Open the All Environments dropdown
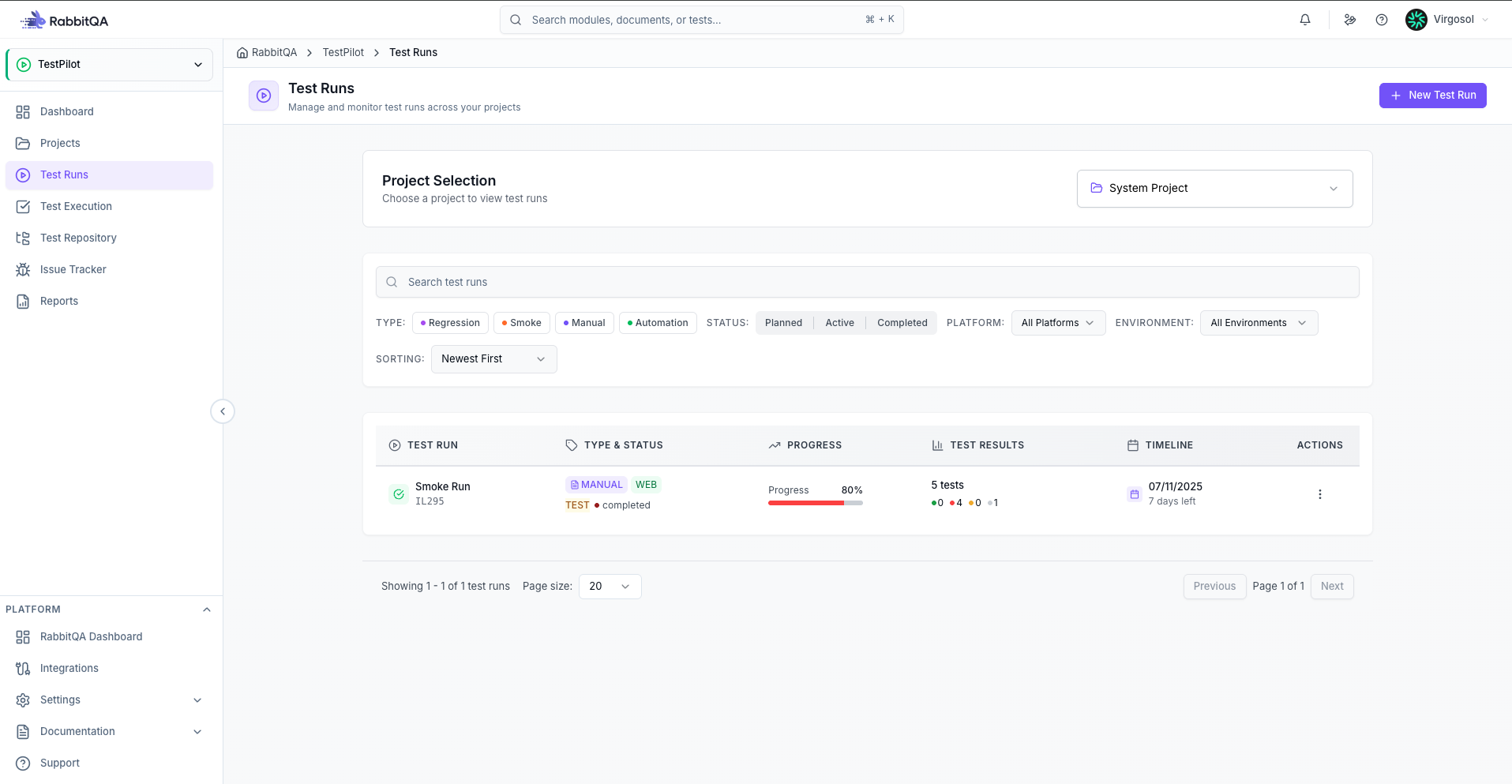This screenshot has height=784, width=1512. 1259,323
